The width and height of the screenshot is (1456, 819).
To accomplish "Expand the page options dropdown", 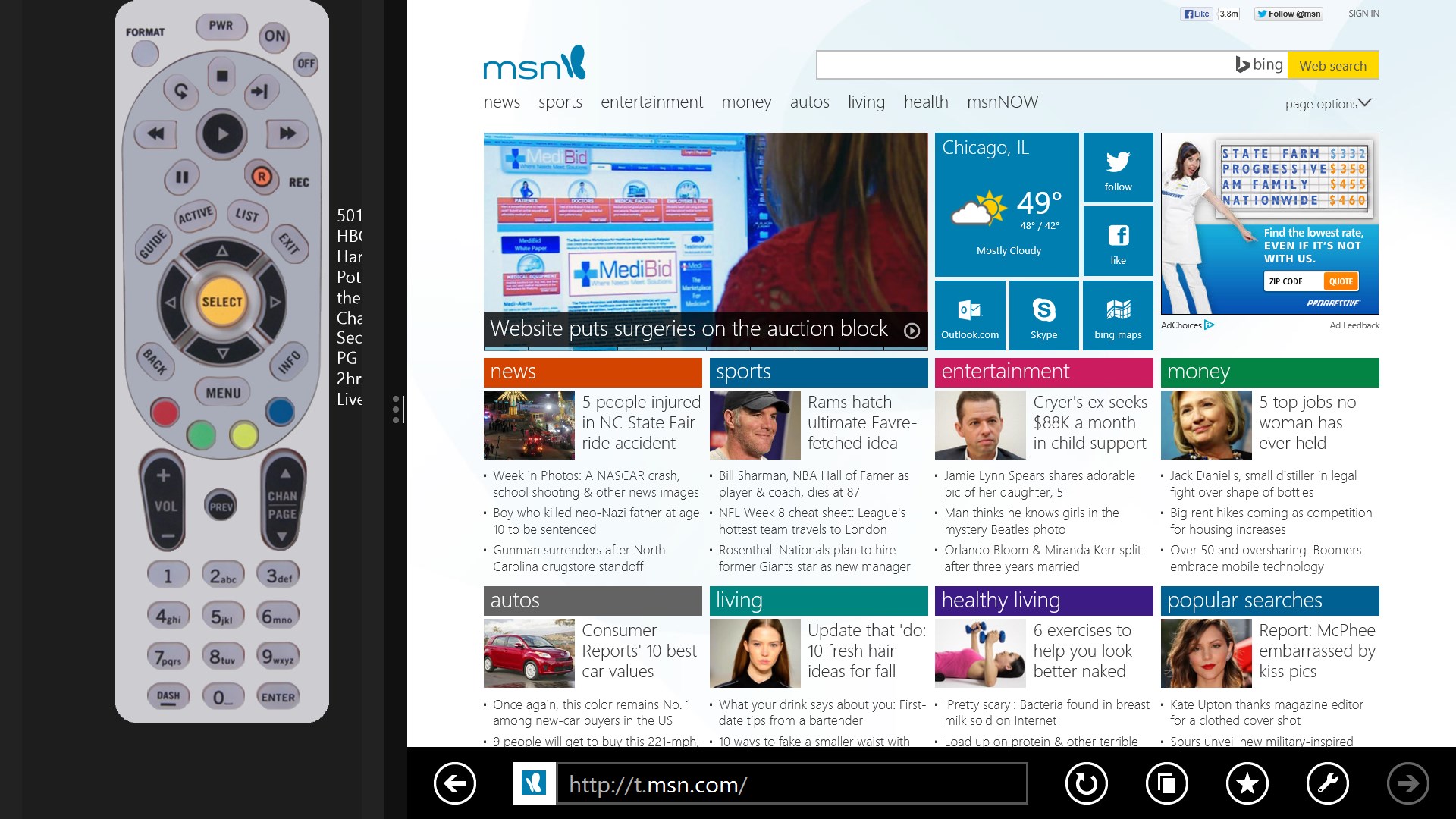I will (1328, 103).
